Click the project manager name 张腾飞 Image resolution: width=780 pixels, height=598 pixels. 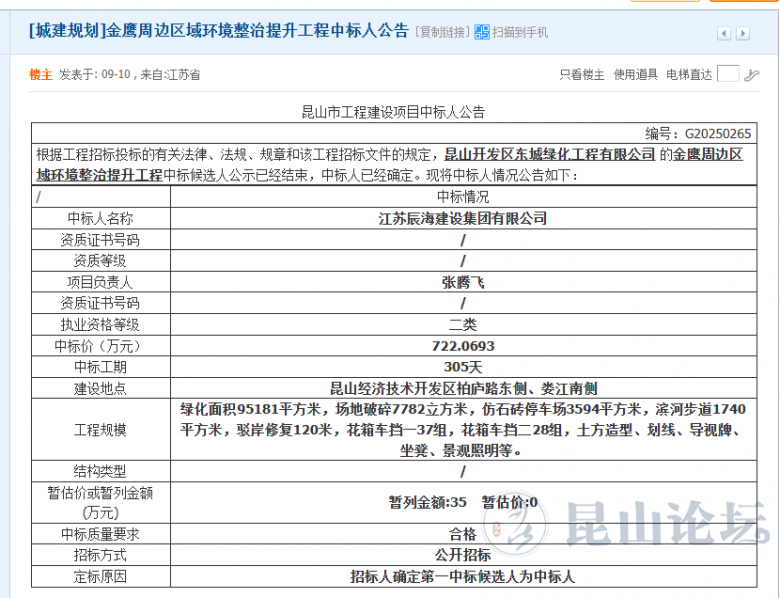tap(462, 282)
